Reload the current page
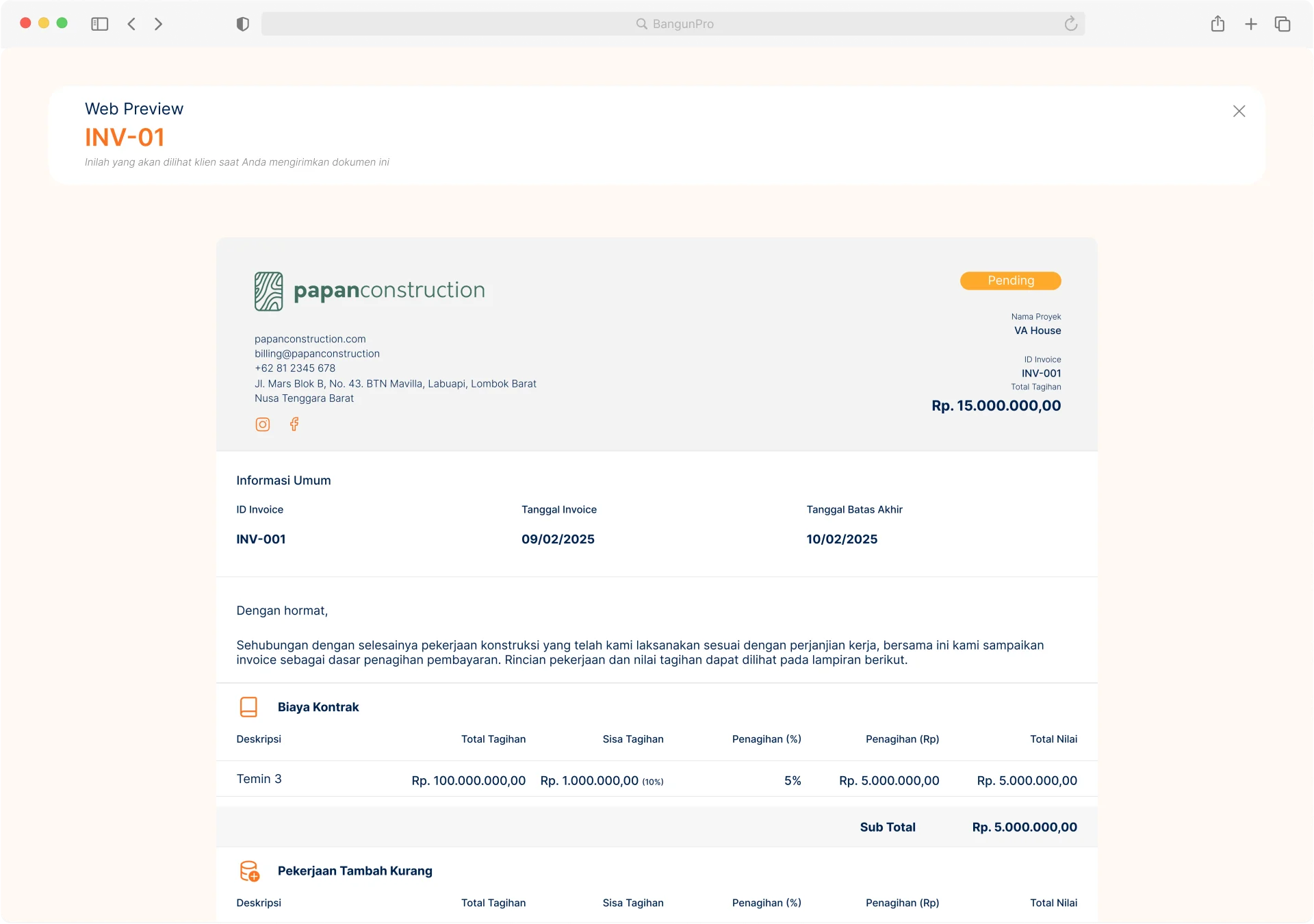This screenshot has width=1314, height=924. point(1070,23)
